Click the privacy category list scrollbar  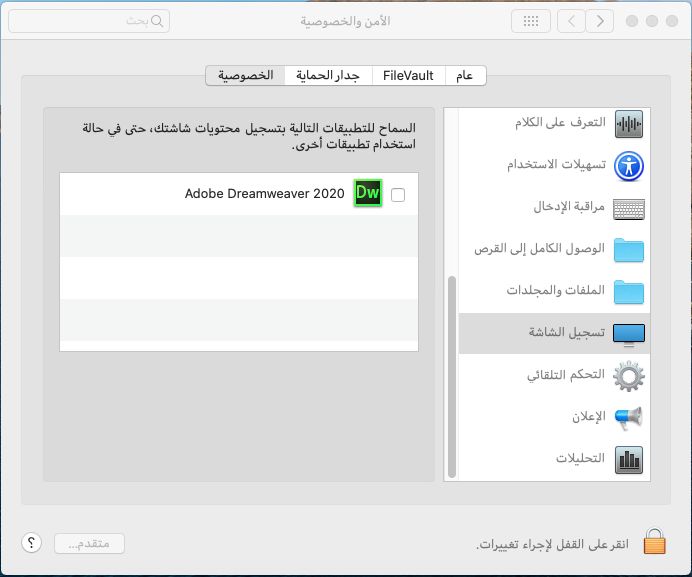pyautogui.click(x=451, y=376)
